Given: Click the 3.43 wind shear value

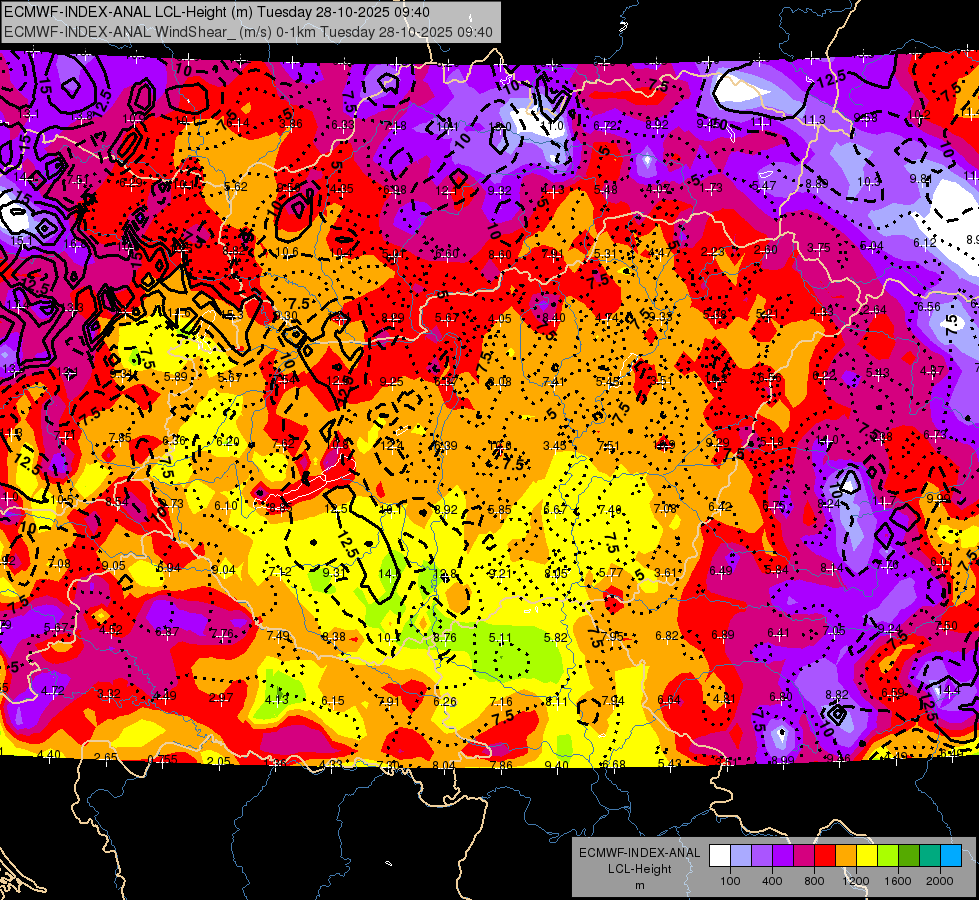Looking at the screenshot, I should (554, 445).
